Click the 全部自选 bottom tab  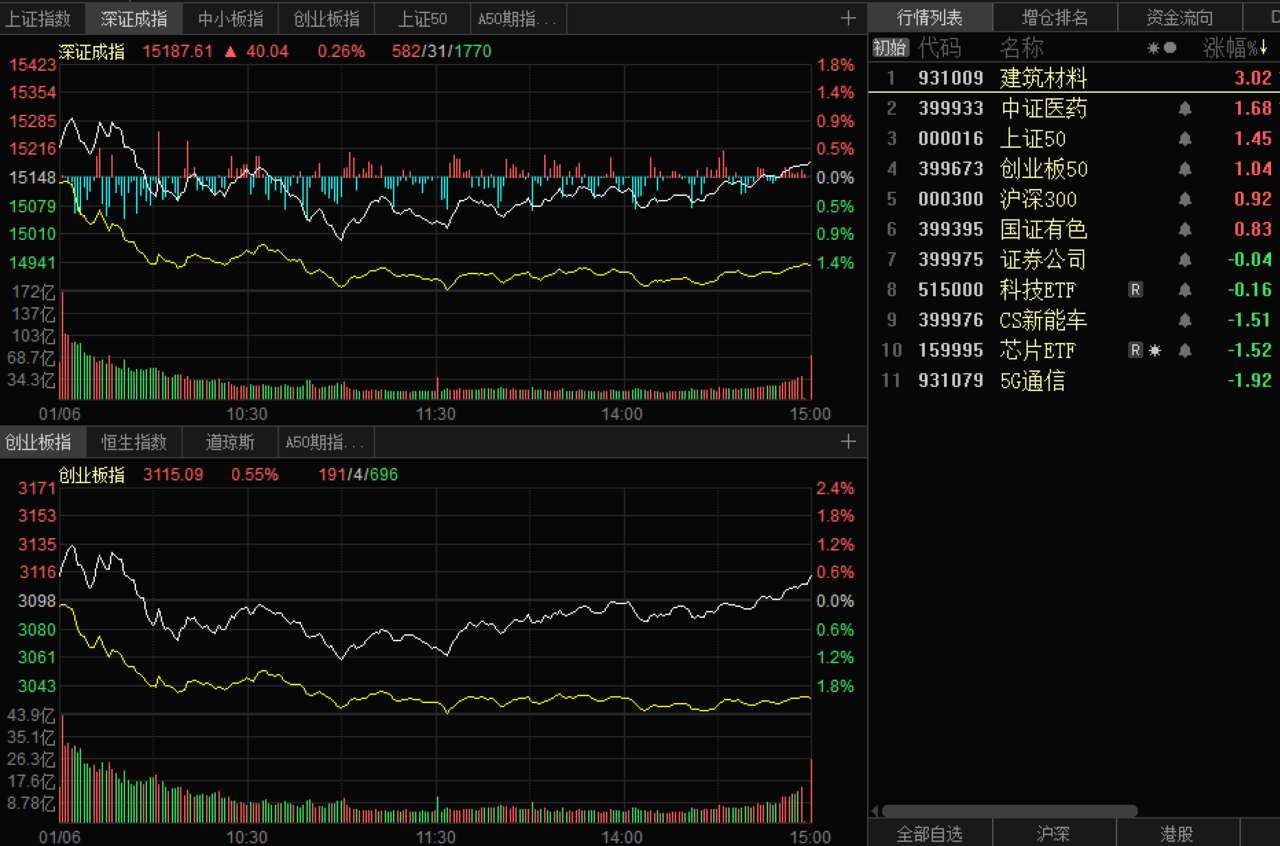[x=930, y=833]
